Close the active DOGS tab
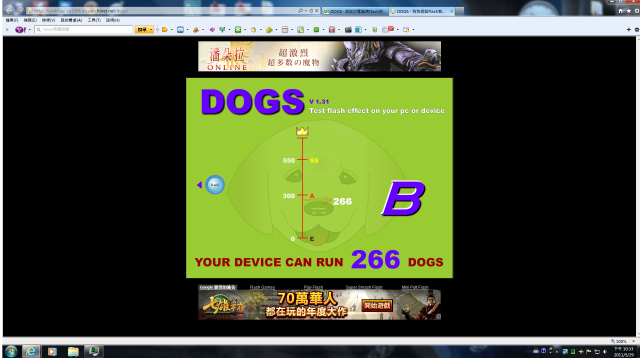The image size is (640, 360). click(x=451, y=11)
